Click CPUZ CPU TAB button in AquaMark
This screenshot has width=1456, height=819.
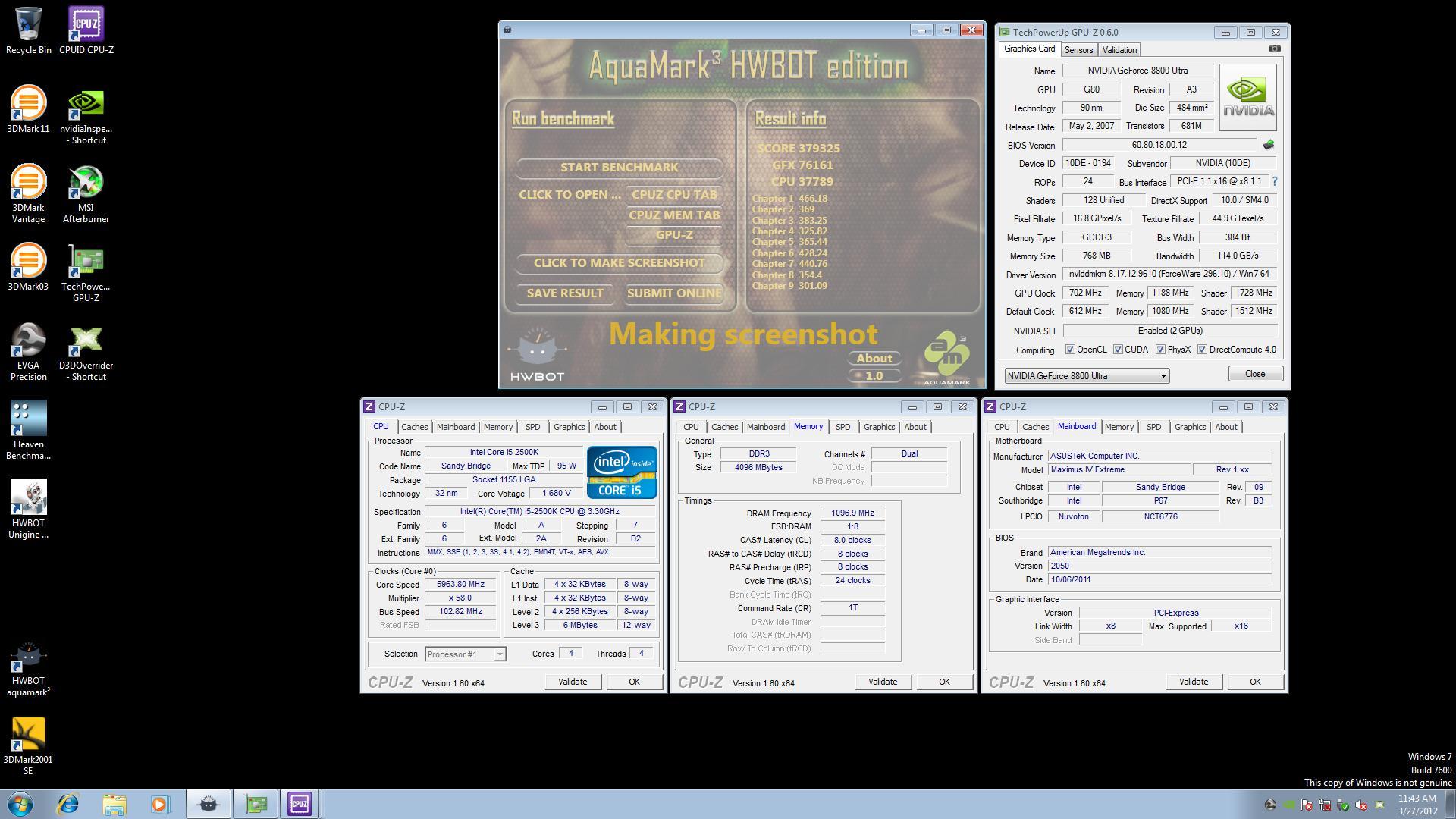point(674,195)
